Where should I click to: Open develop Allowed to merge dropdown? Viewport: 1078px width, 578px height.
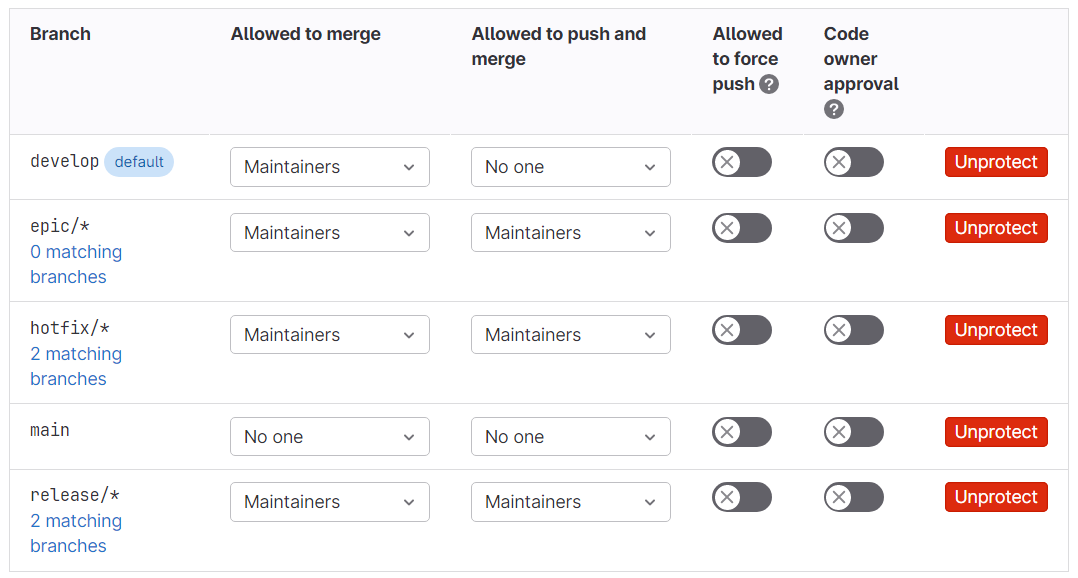pos(330,167)
